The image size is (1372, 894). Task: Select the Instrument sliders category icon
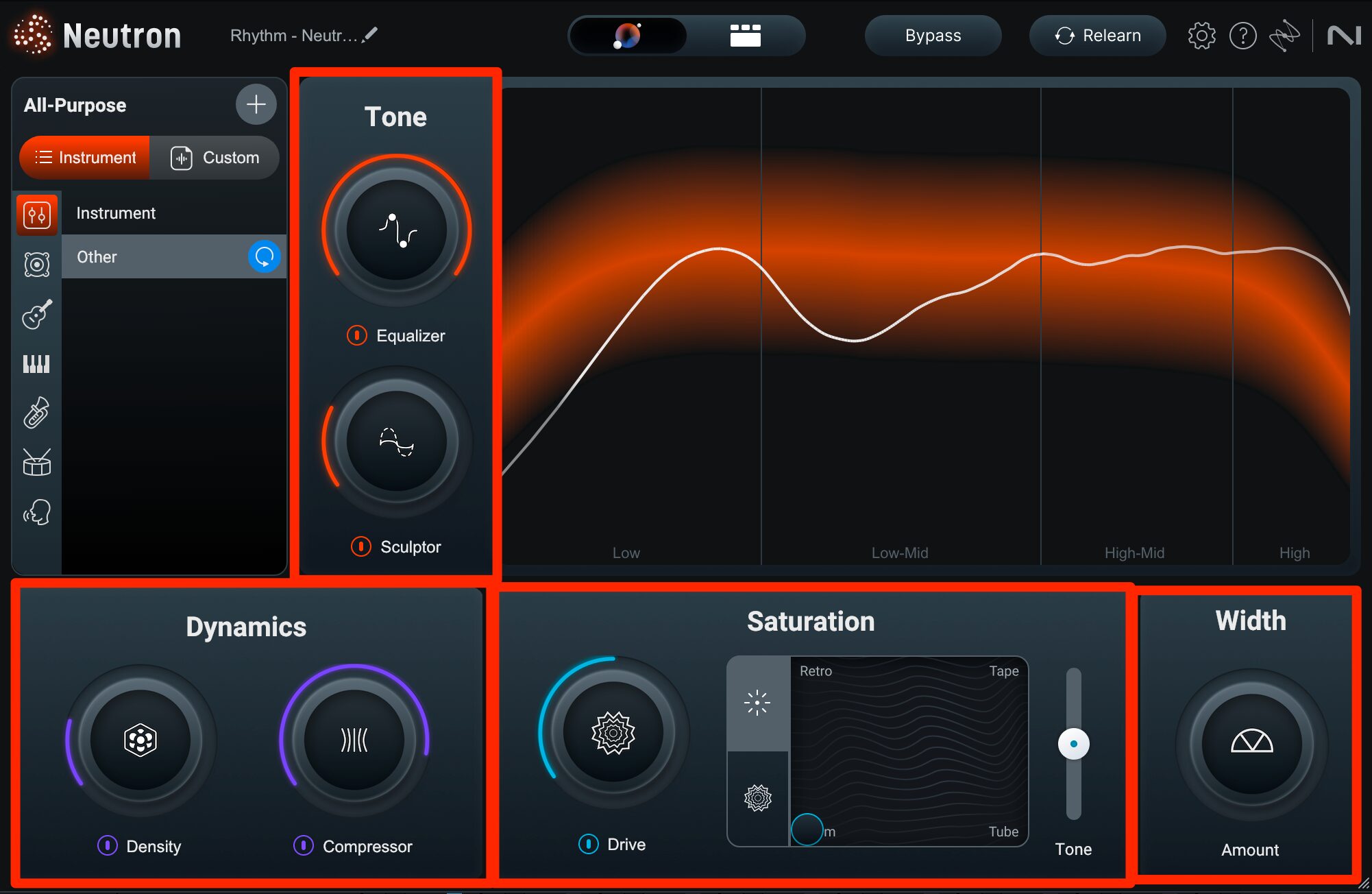point(37,215)
